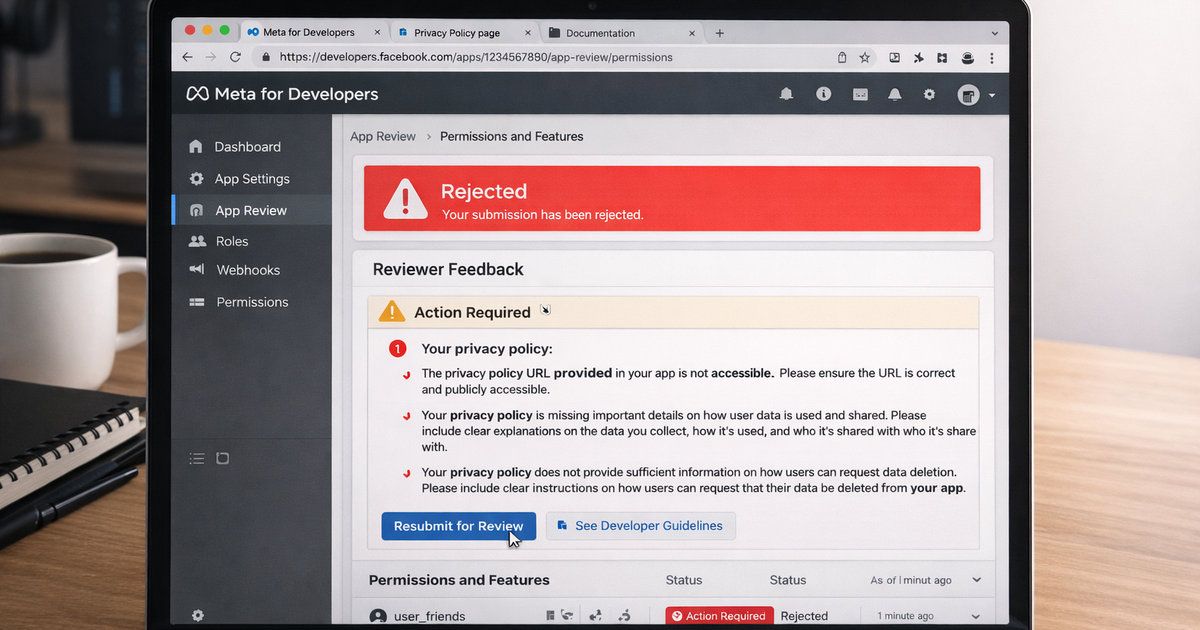Bookmark this page with the star icon

pyautogui.click(x=864, y=58)
